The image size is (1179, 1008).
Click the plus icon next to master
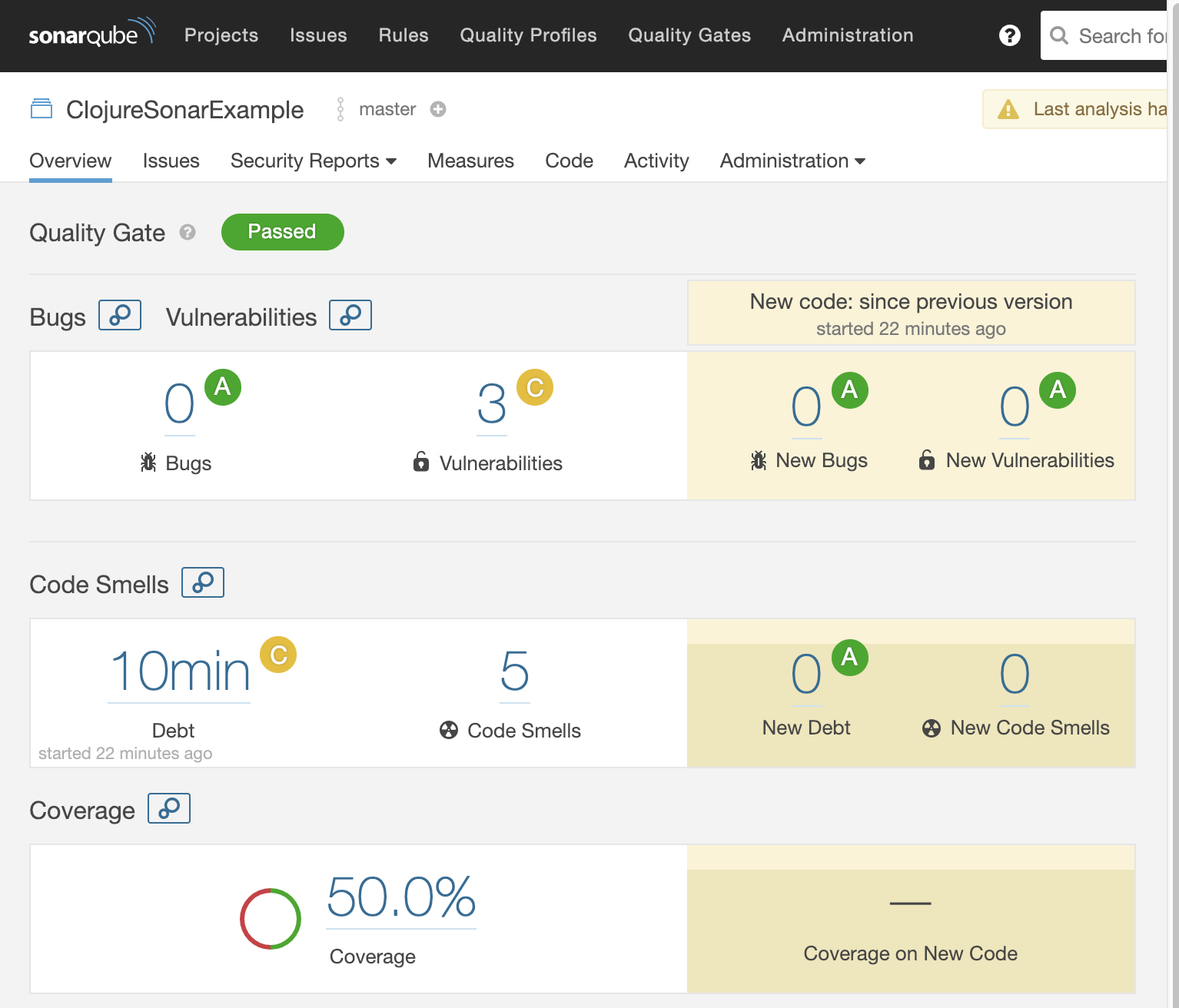(438, 109)
